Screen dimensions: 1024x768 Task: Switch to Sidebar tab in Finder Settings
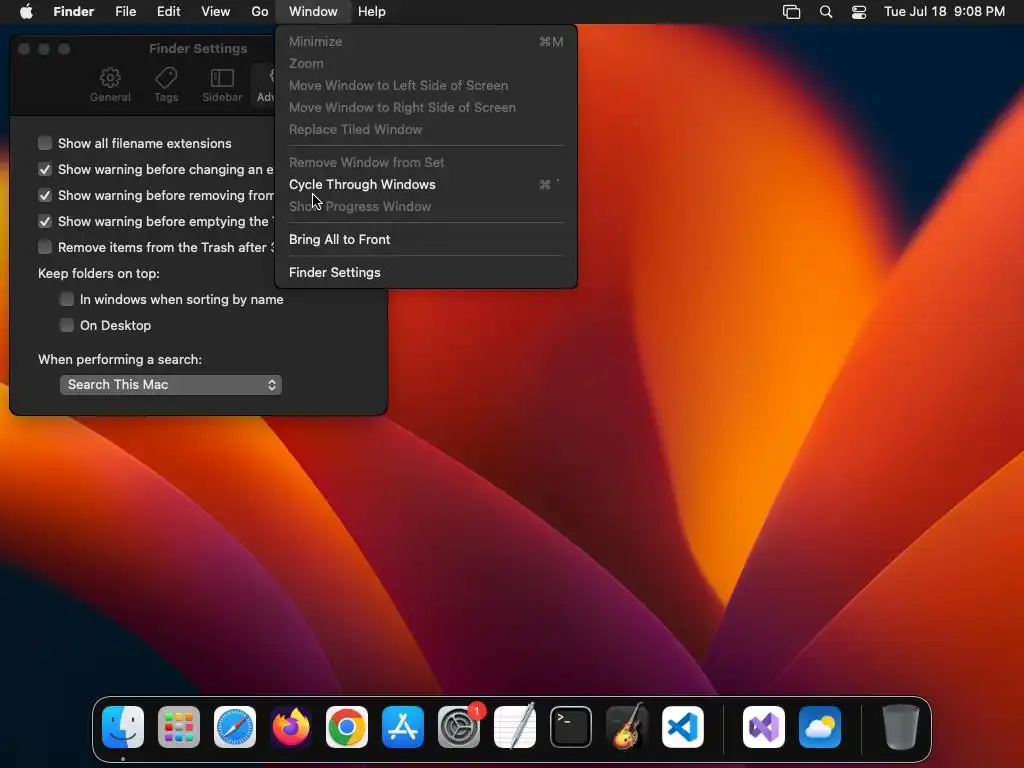(x=222, y=85)
